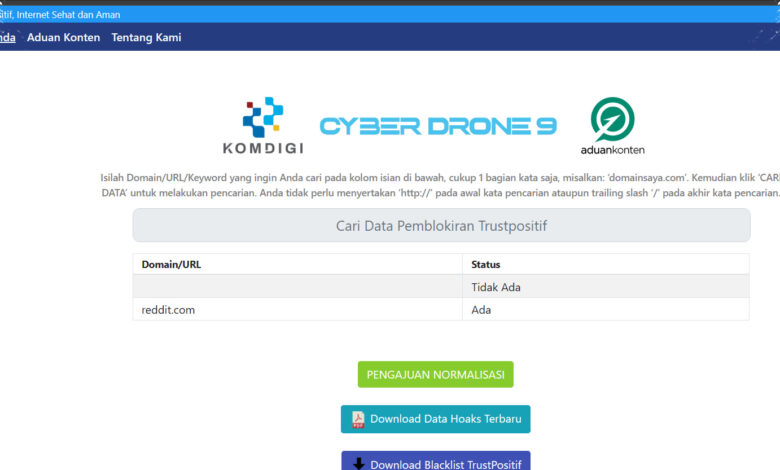Click the KOMDIGI logo
This screenshot has height=470, width=780.
(263, 125)
